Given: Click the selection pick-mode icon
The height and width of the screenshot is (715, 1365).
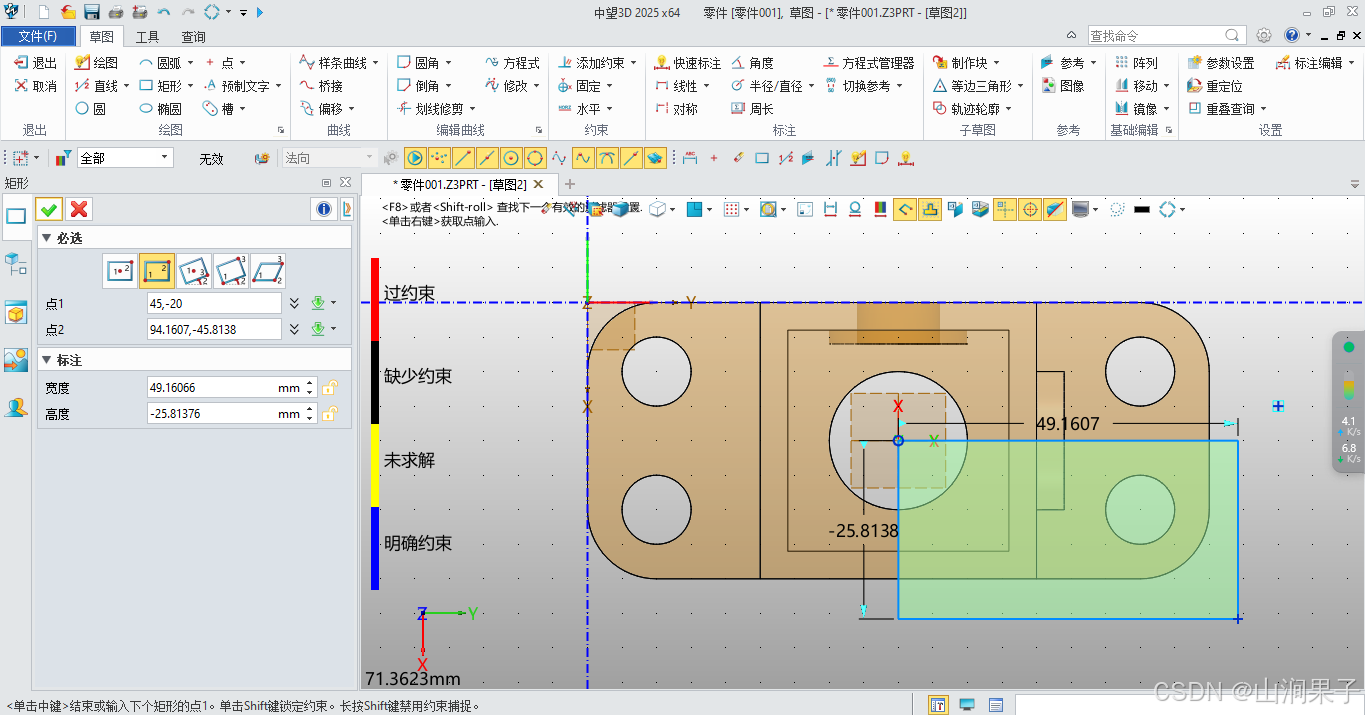Looking at the screenshot, I should click(20, 158).
